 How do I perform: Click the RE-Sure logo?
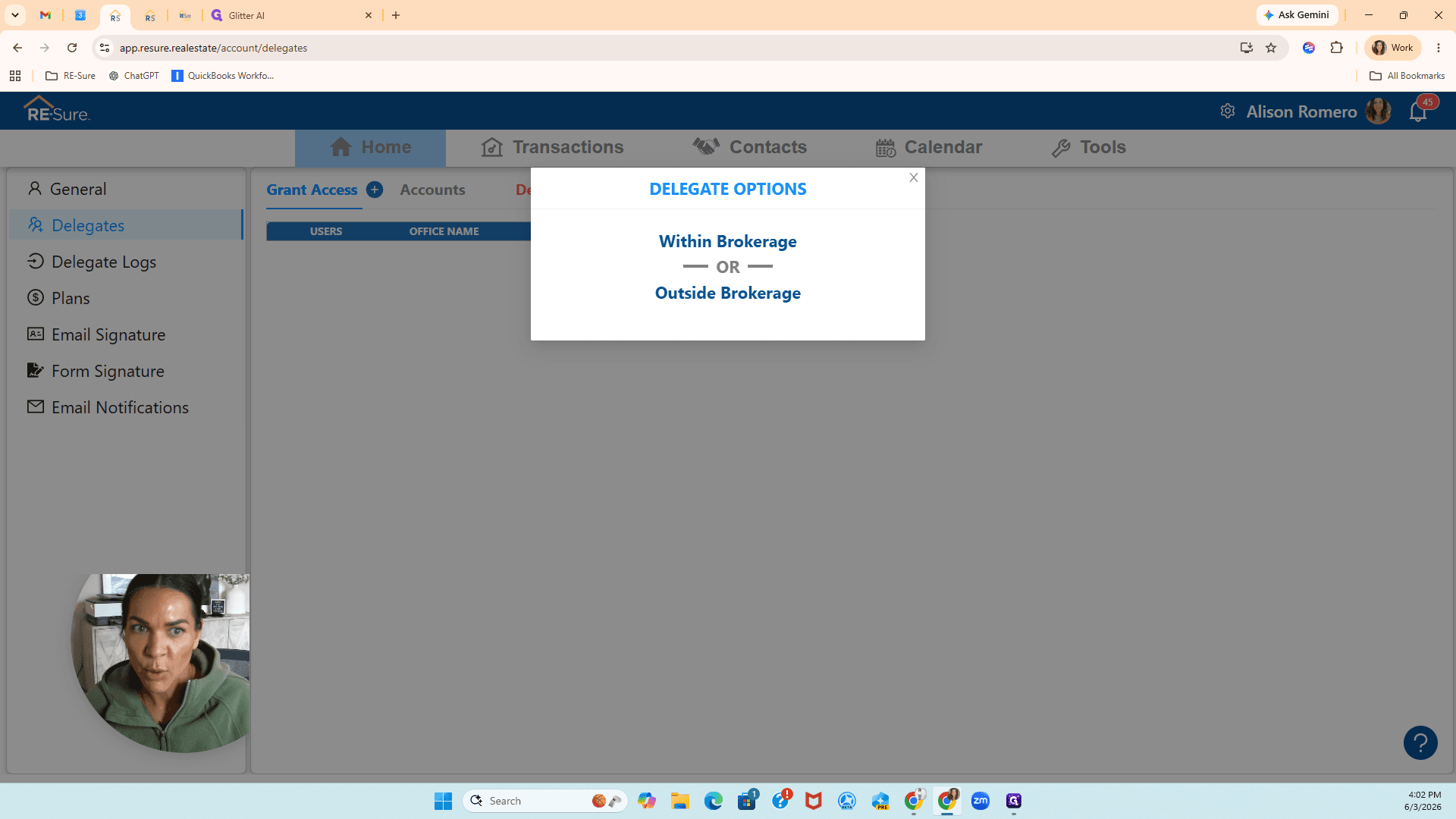click(57, 110)
